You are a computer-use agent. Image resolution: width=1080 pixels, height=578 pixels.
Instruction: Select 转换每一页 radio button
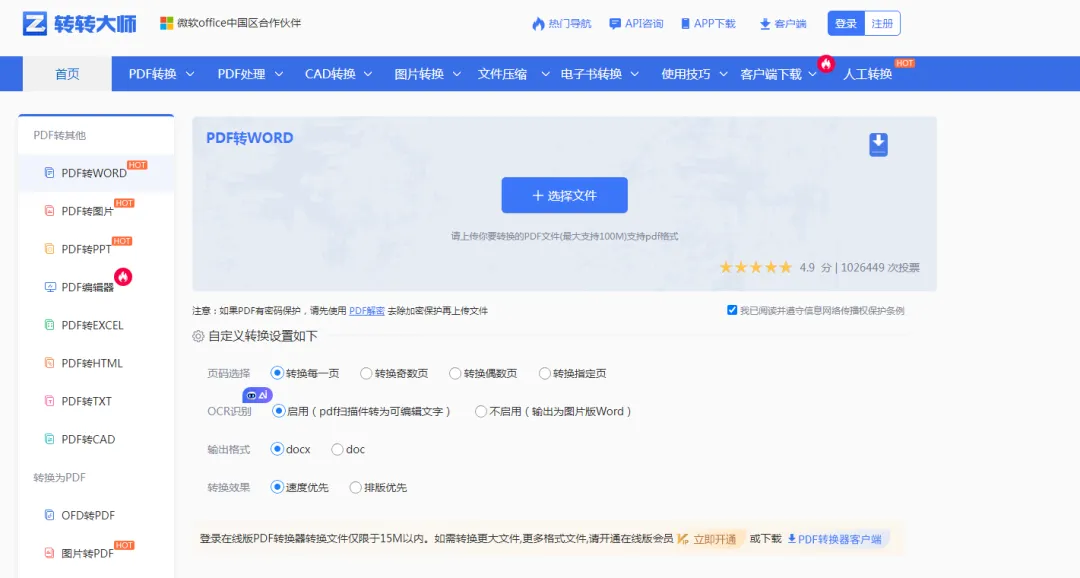[x=277, y=373]
